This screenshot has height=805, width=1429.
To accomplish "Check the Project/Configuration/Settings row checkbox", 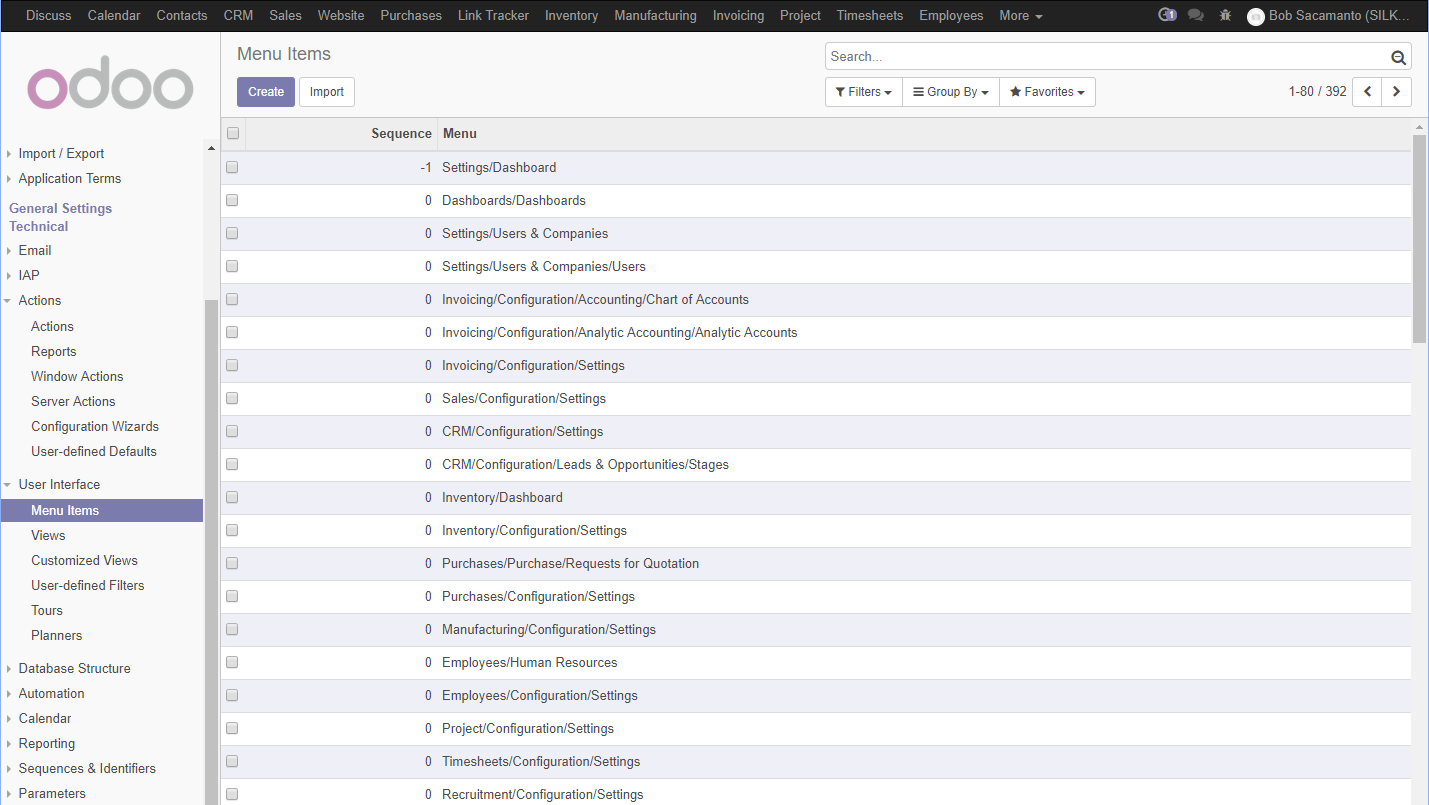I will tap(232, 728).
